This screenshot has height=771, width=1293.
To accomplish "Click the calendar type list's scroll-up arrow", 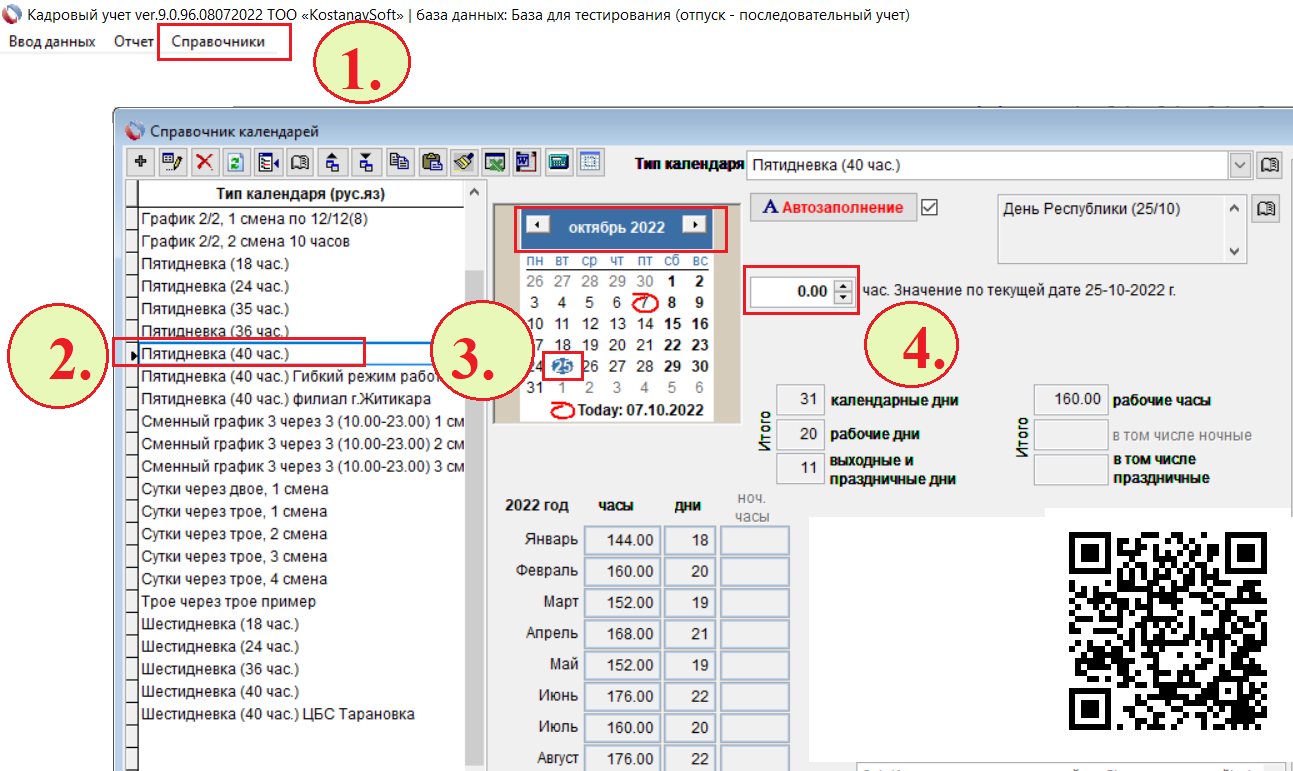I will [x=474, y=192].
